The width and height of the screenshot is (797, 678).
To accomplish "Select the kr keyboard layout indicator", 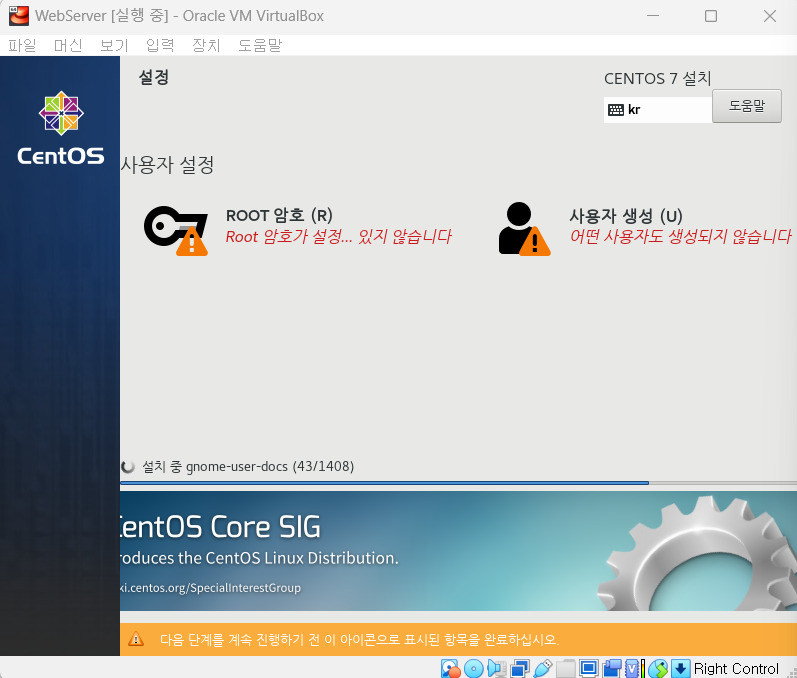I will coord(657,110).
